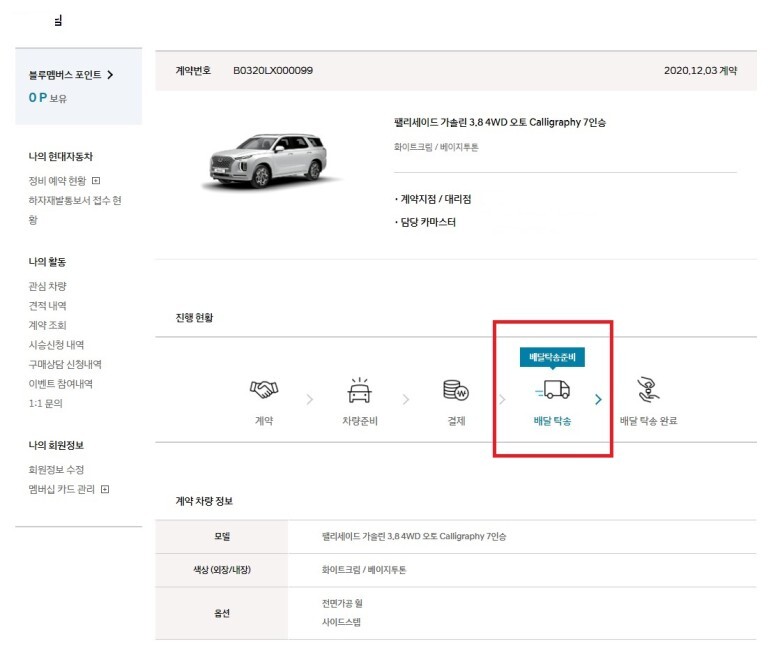The image size is (773, 655).
Task: Click chevron next to 블루멤버스 포인트
Action: pyautogui.click(x=110, y=75)
